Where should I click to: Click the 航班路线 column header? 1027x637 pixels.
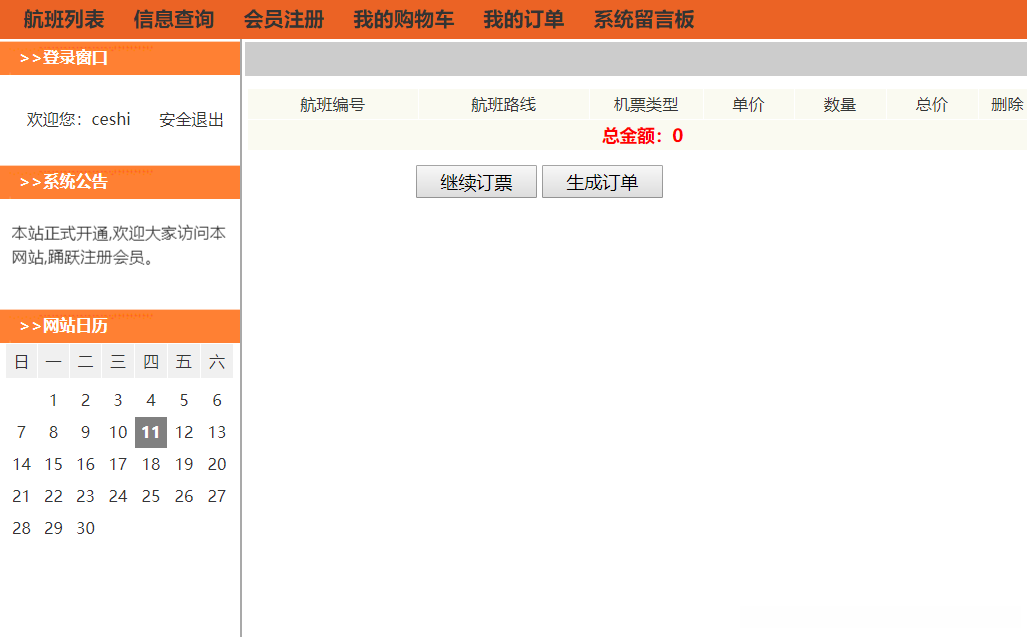pyautogui.click(x=504, y=105)
